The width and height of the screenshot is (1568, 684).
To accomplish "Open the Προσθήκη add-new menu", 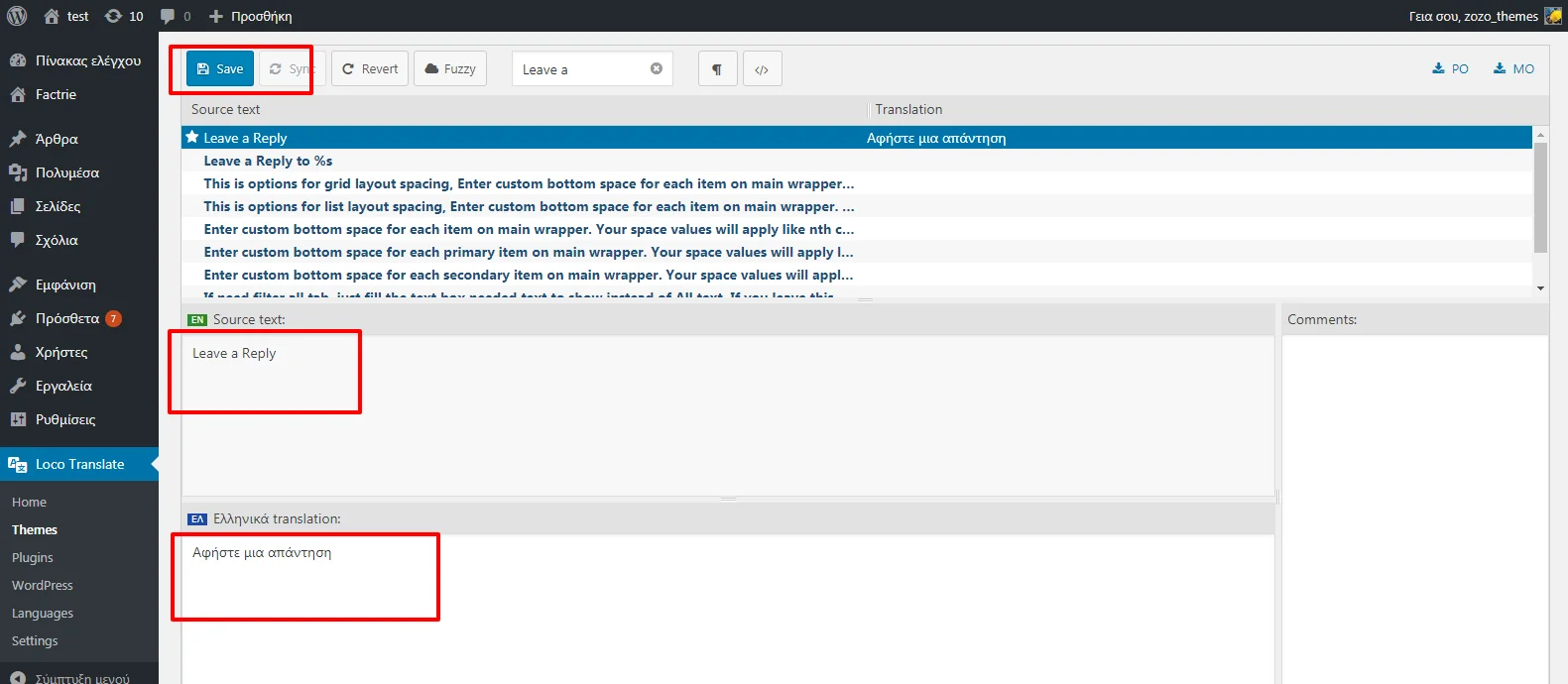I will point(251,16).
